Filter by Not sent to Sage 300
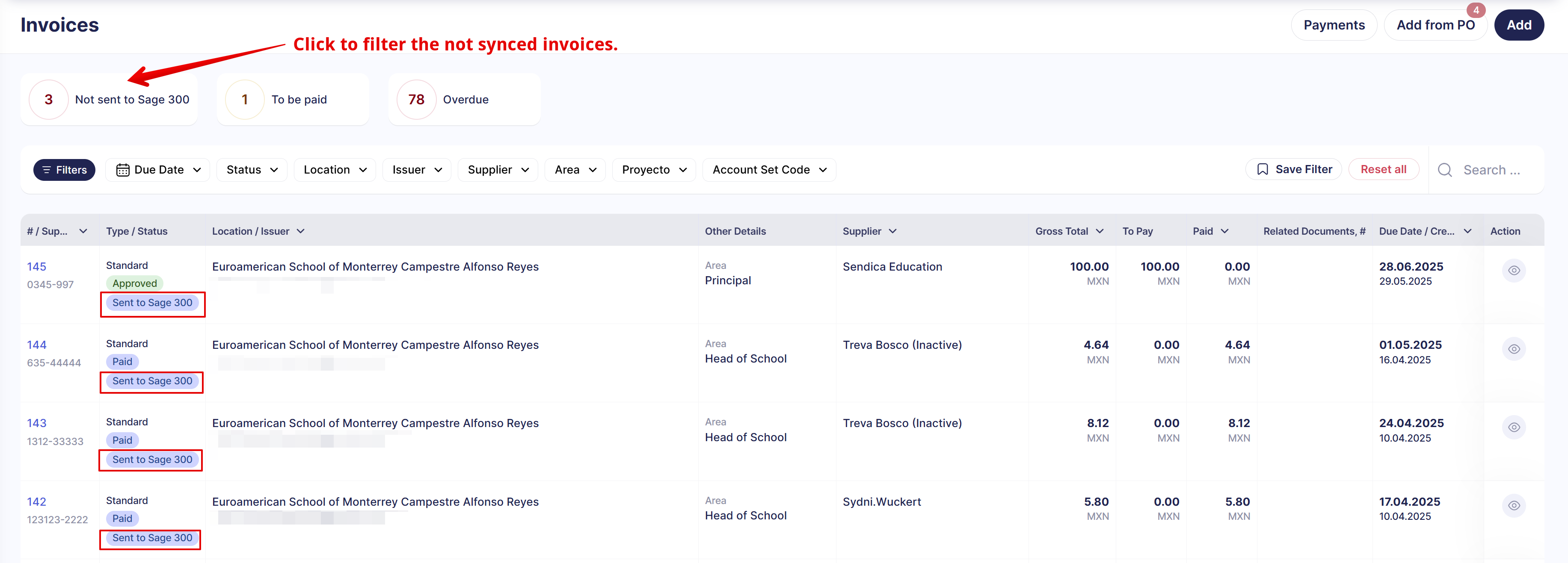Image resolution: width=1568 pixels, height=563 pixels. 110,100
